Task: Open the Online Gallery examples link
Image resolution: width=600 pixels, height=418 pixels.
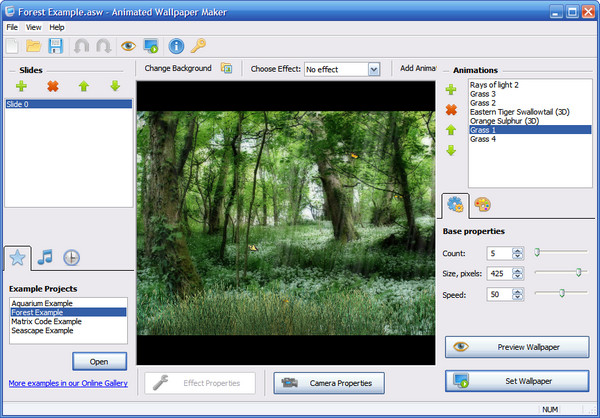Action: pyautogui.click(x=68, y=383)
